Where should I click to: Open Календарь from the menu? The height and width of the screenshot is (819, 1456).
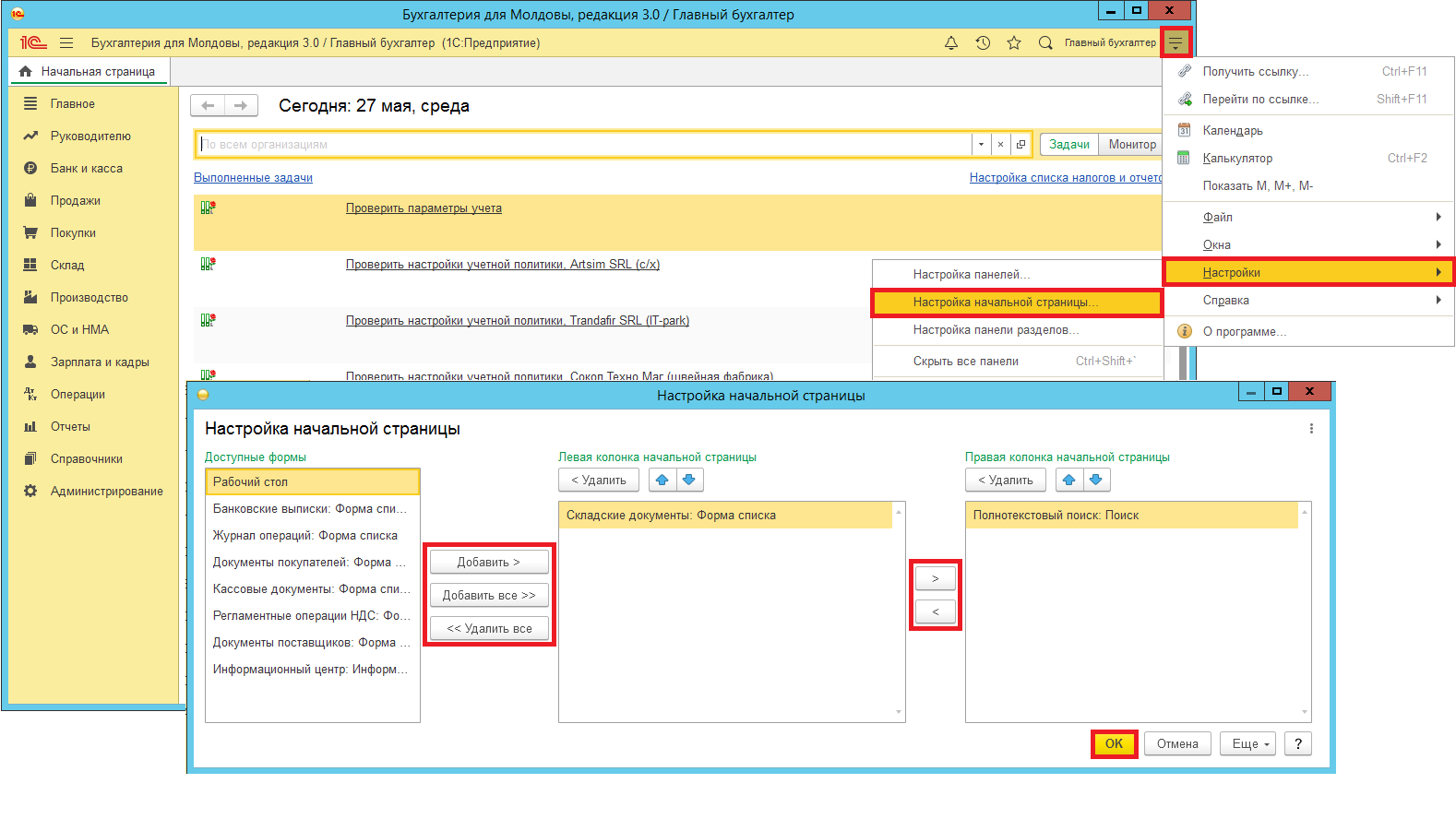pyautogui.click(x=1308, y=130)
